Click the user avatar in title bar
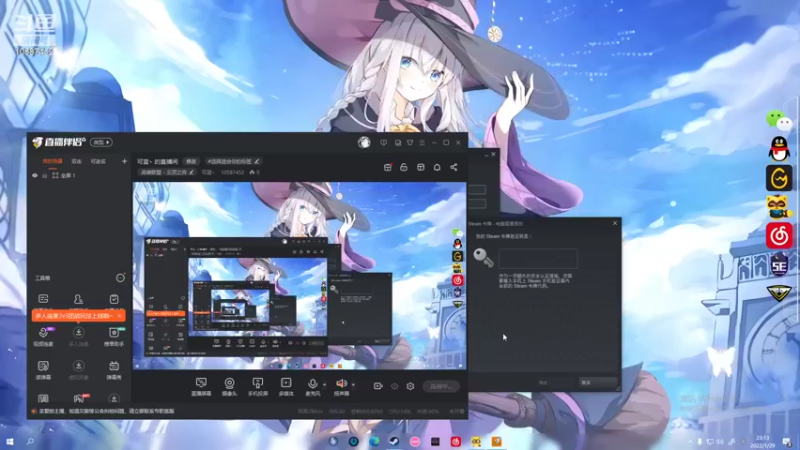Screen dimensions: 800x450 point(364,142)
